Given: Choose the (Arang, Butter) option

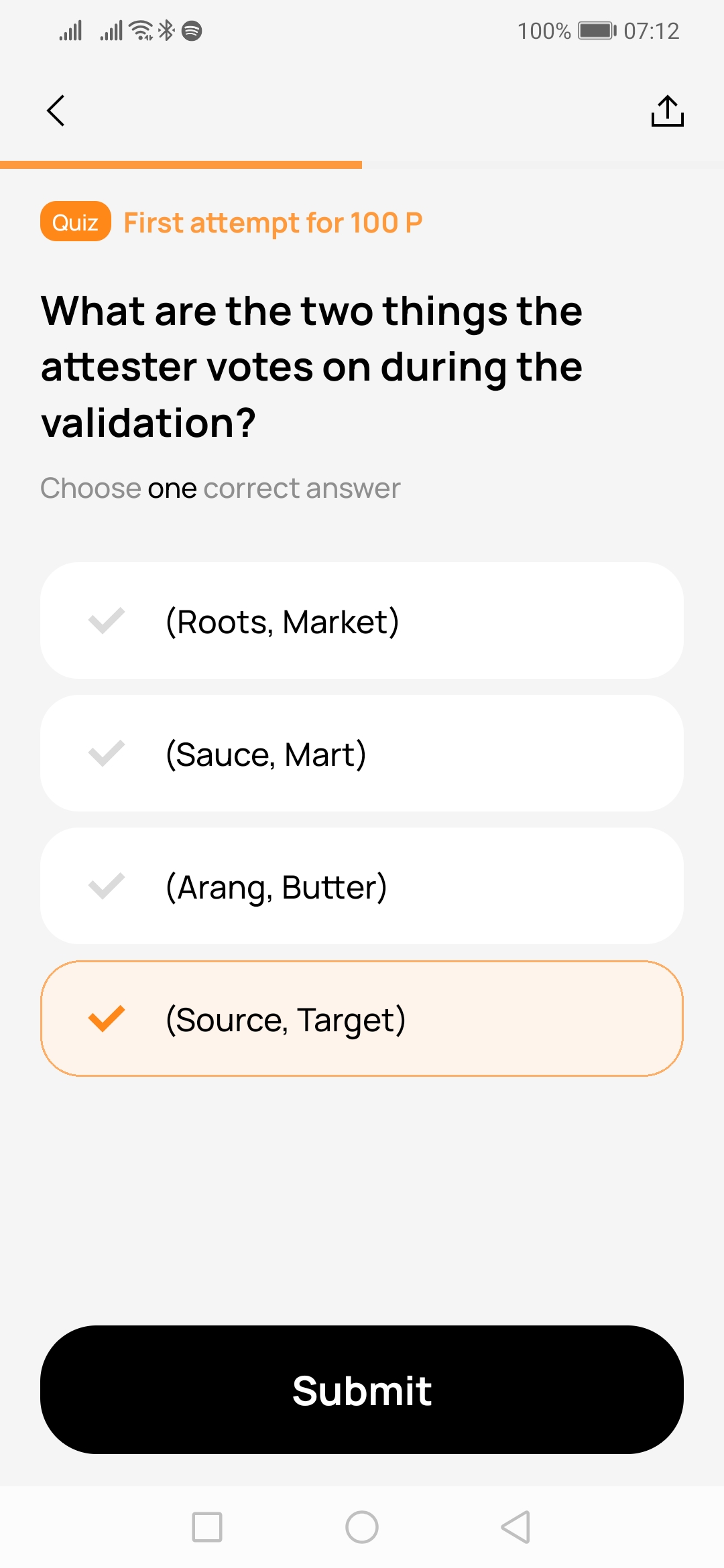Looking at the screenshot, I should coord(362,887).
